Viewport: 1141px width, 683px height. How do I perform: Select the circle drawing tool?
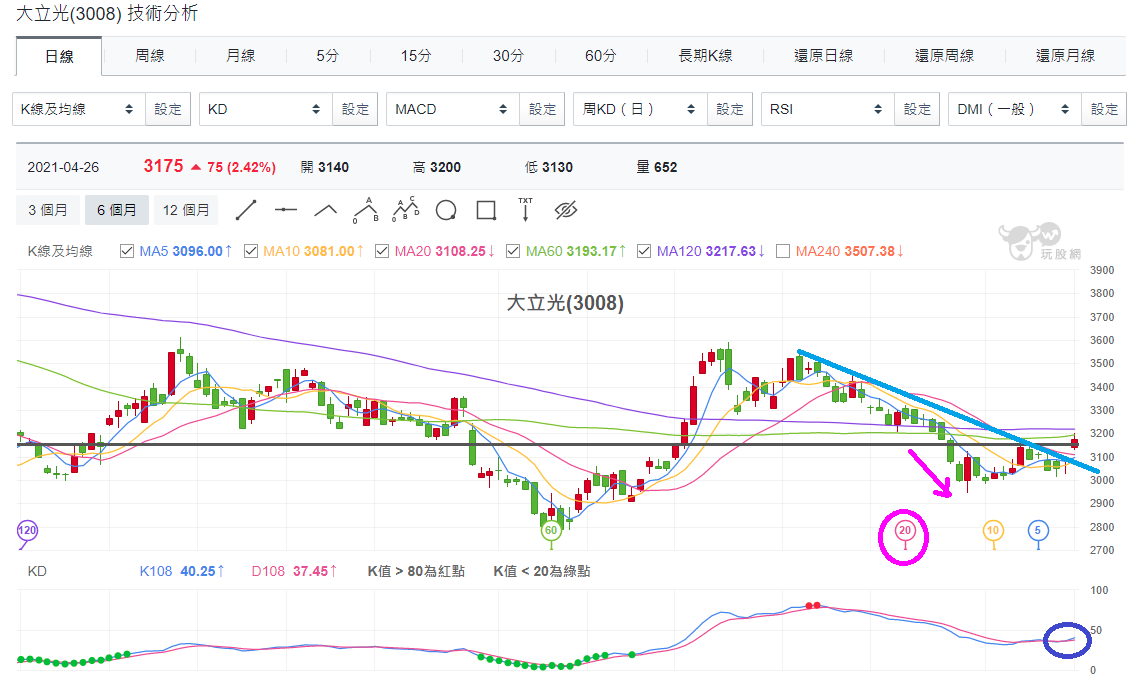(x=446, y=210)
